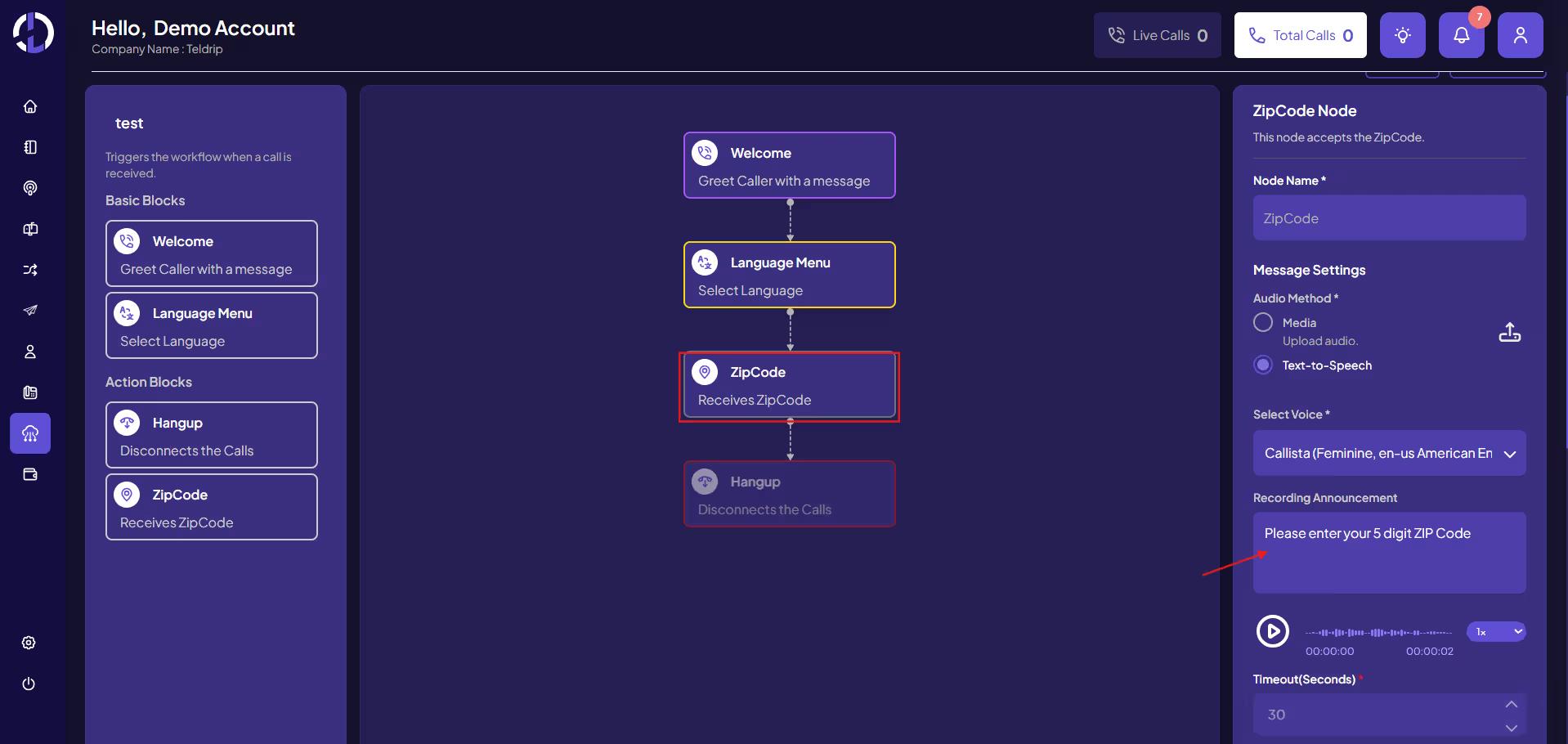
Task: Click the power logout icon
Action: [29, 683]
